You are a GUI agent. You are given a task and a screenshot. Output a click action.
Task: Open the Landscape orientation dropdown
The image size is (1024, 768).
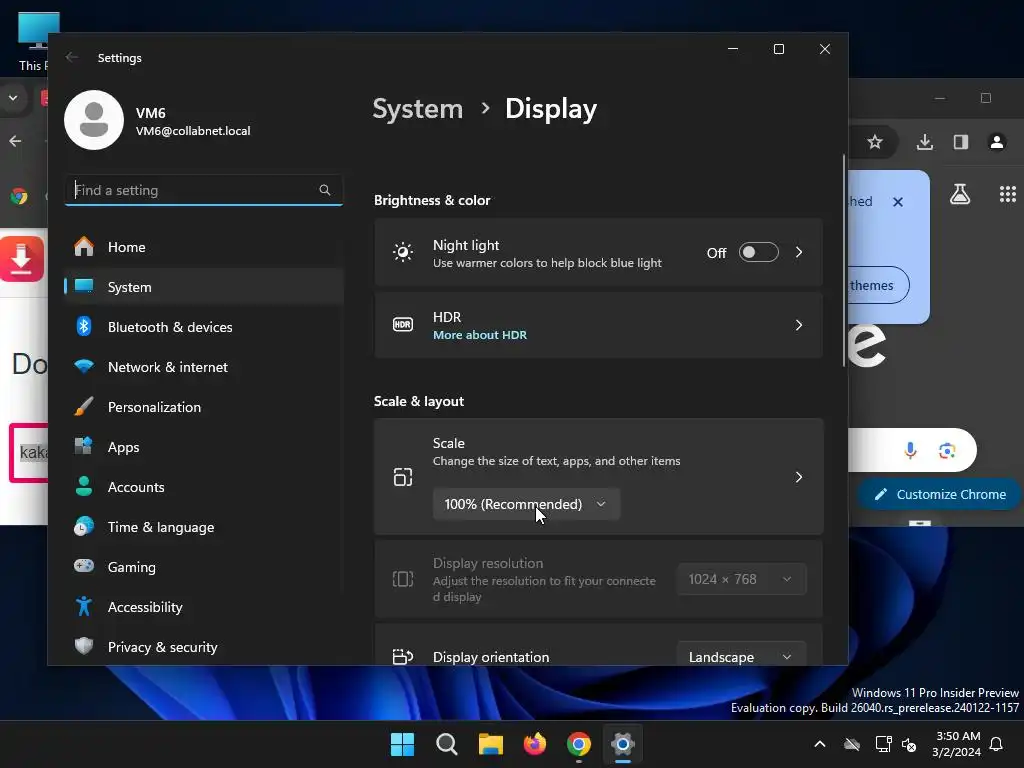pos(742,656)
